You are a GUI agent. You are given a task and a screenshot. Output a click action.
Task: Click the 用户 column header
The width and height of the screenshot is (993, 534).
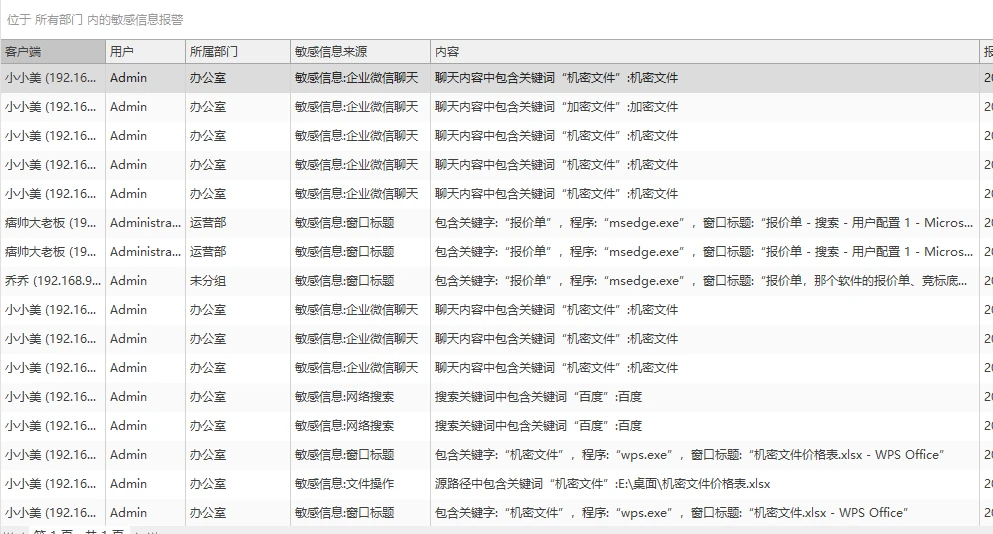(146, 51)
